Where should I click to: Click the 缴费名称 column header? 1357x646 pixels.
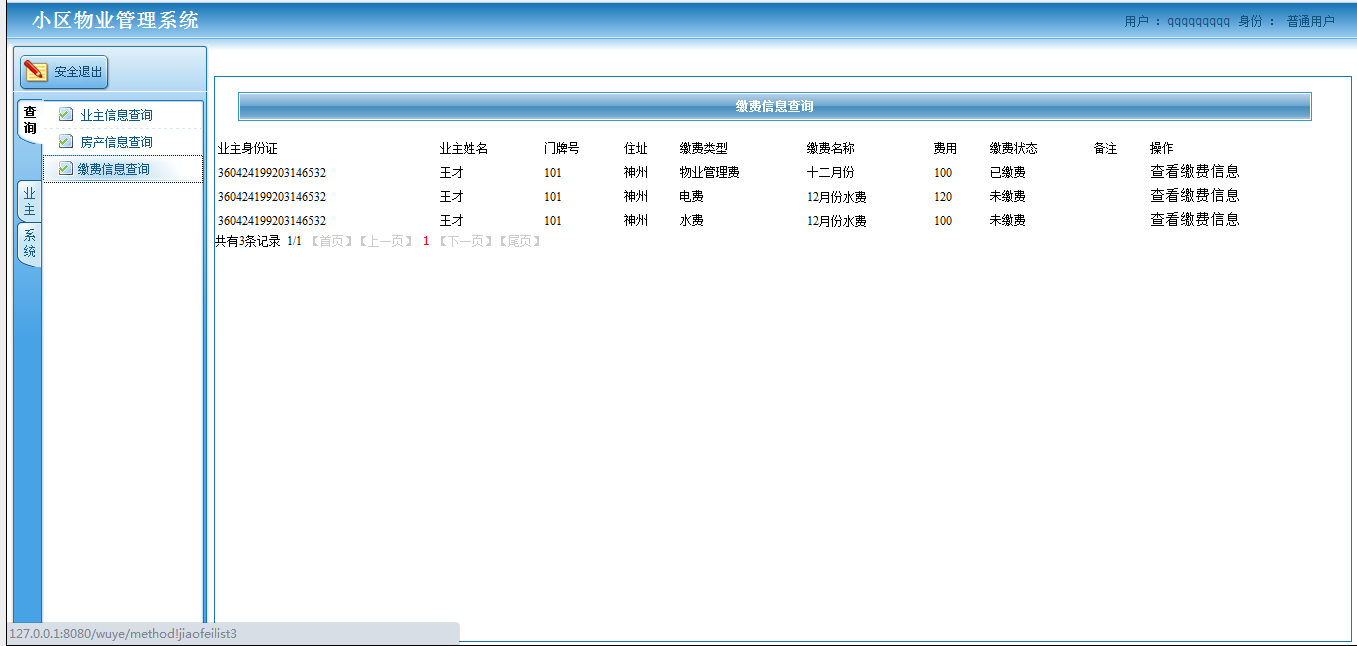pos(831,148)
